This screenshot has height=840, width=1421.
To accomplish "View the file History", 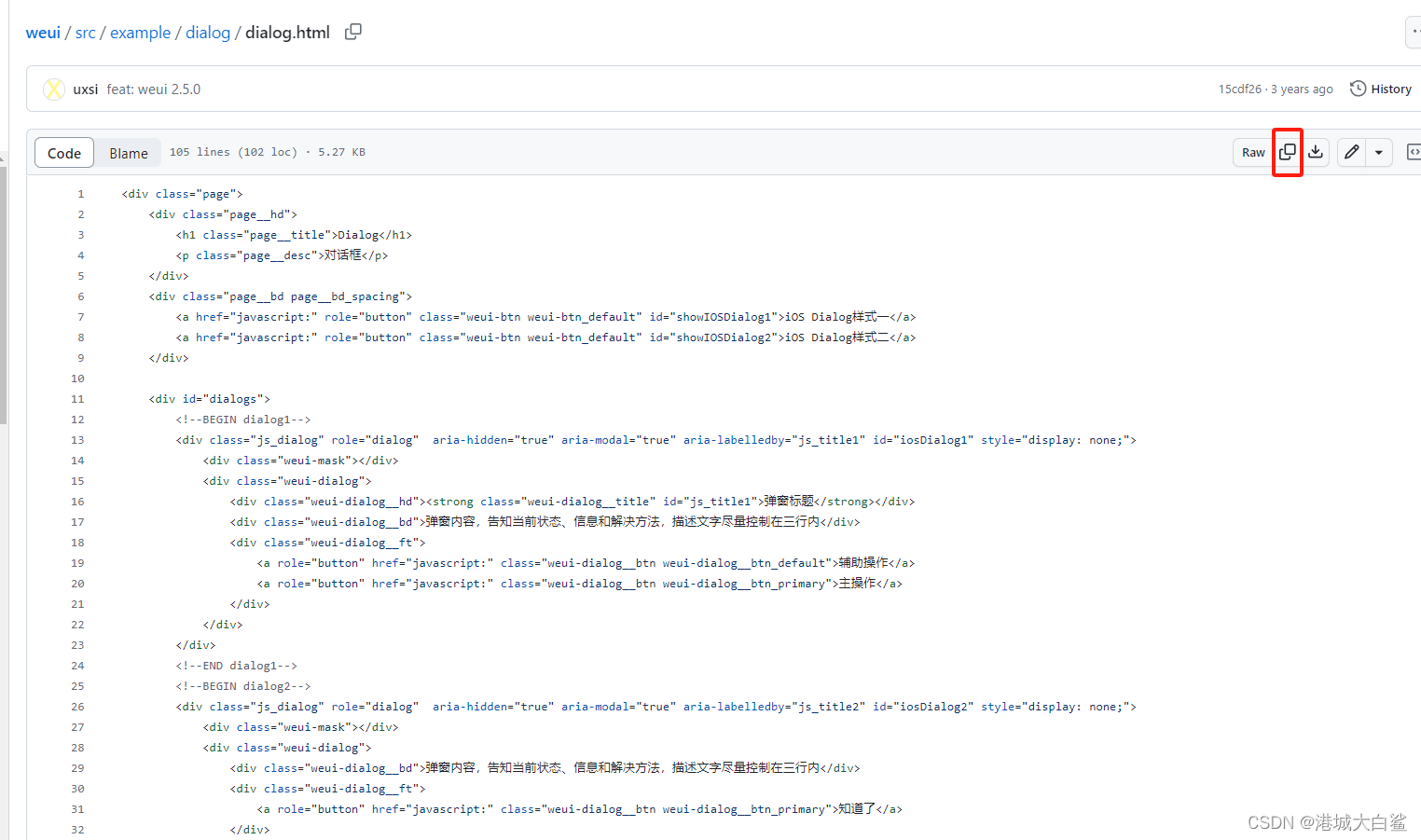I will [x=1389, y=89].
